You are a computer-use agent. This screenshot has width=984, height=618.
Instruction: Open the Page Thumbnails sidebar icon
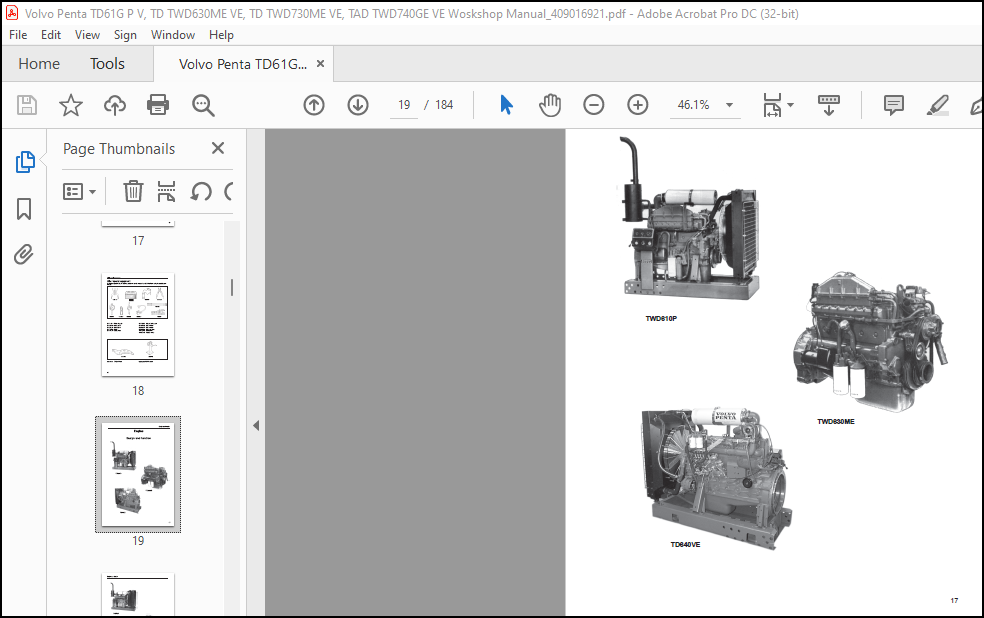[x=24, y=162]
